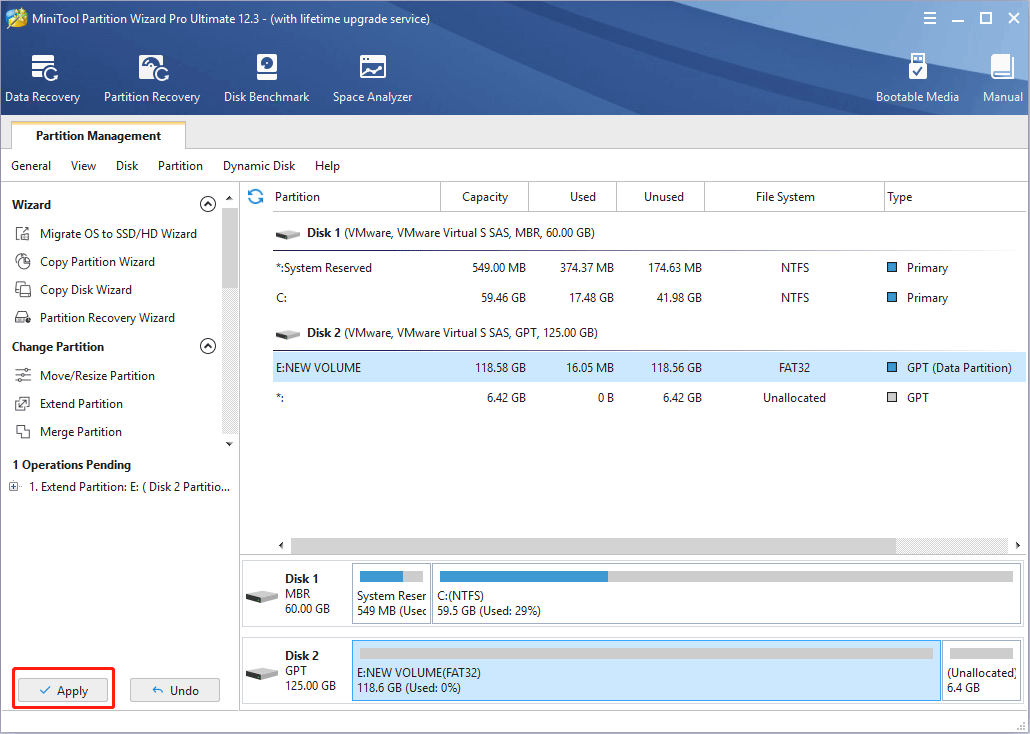
Task: Open the Dynamic Disk menu
Action: (x=259, y=166)
